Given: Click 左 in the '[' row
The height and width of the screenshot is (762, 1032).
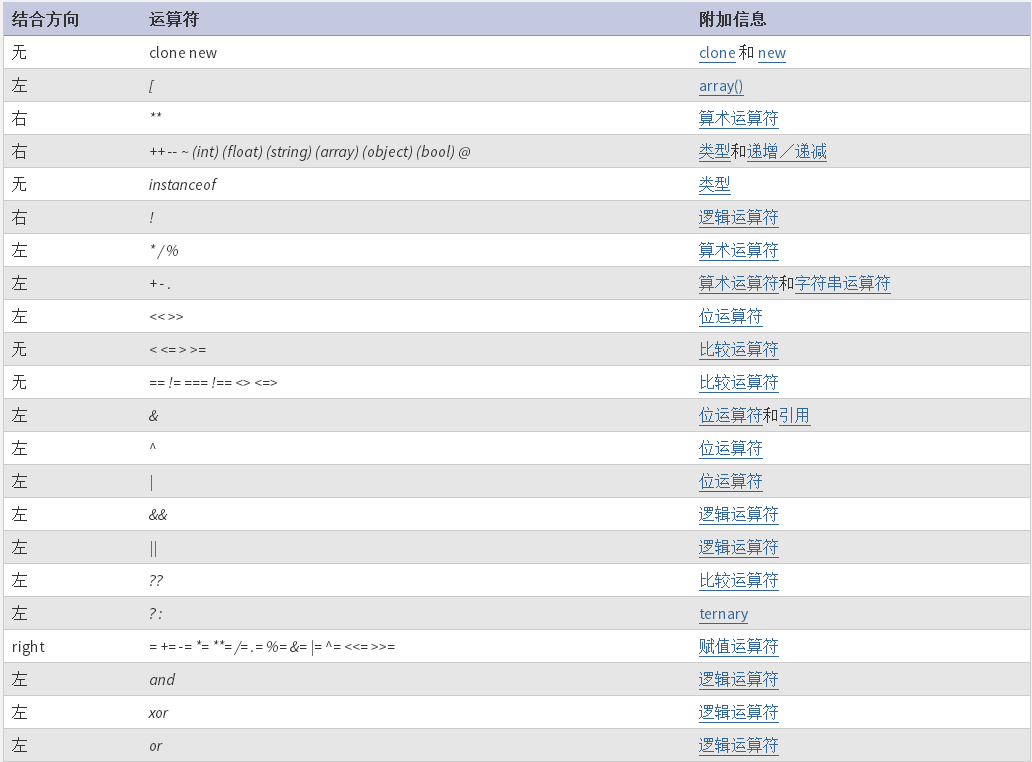Looking at the screenshot, I should pos(19,86).
